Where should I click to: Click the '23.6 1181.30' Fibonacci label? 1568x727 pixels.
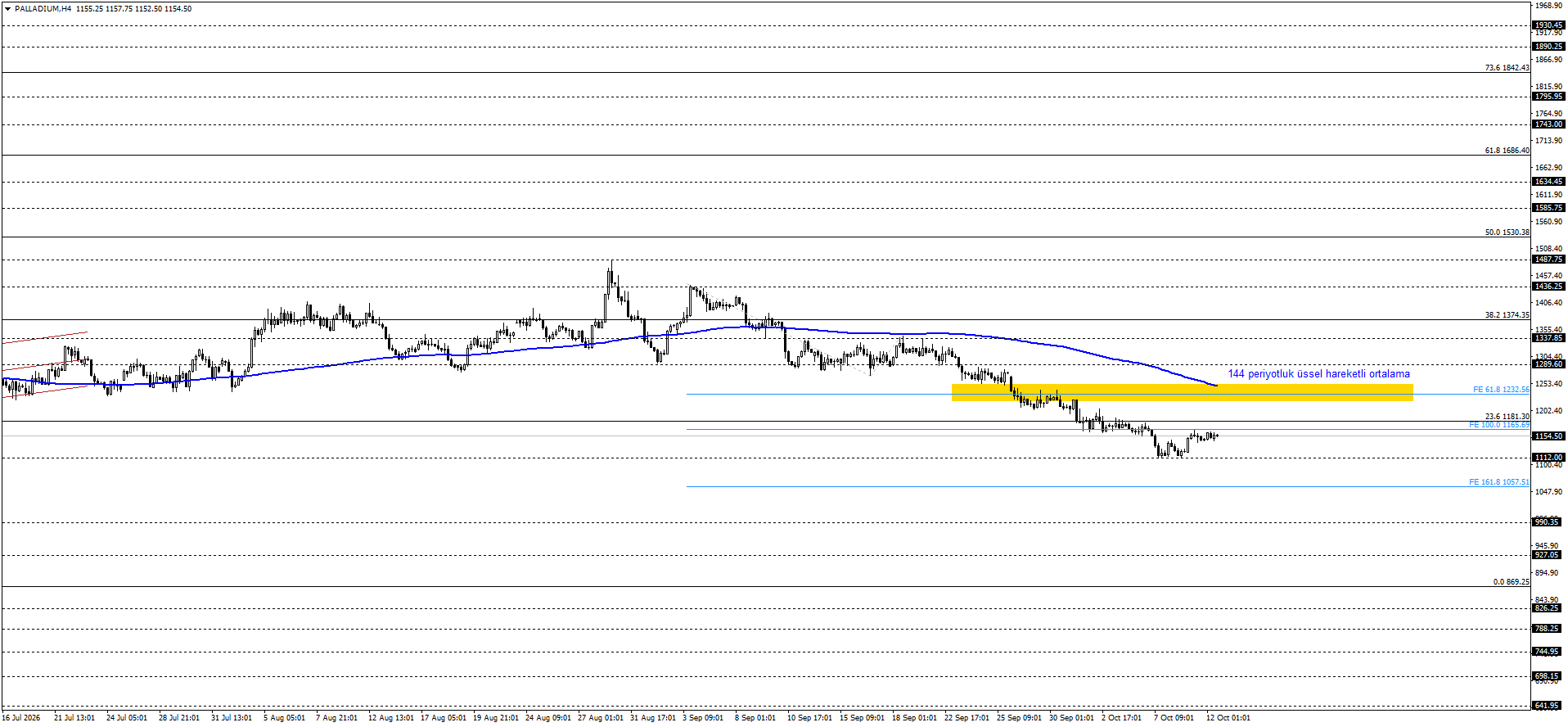click(1507, 417)
